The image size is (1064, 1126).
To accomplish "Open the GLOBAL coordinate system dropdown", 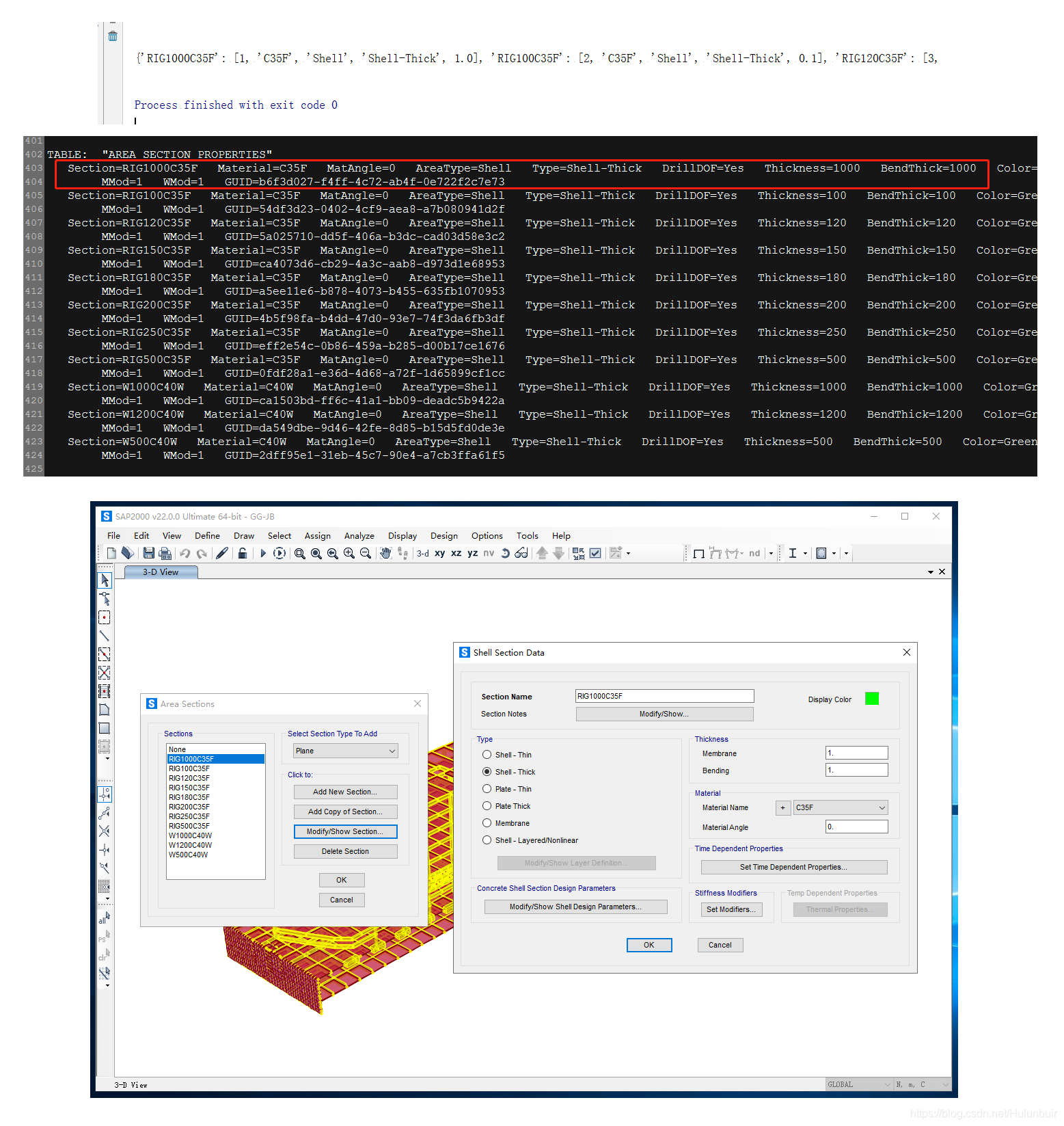I will [x=860, y=1084].
